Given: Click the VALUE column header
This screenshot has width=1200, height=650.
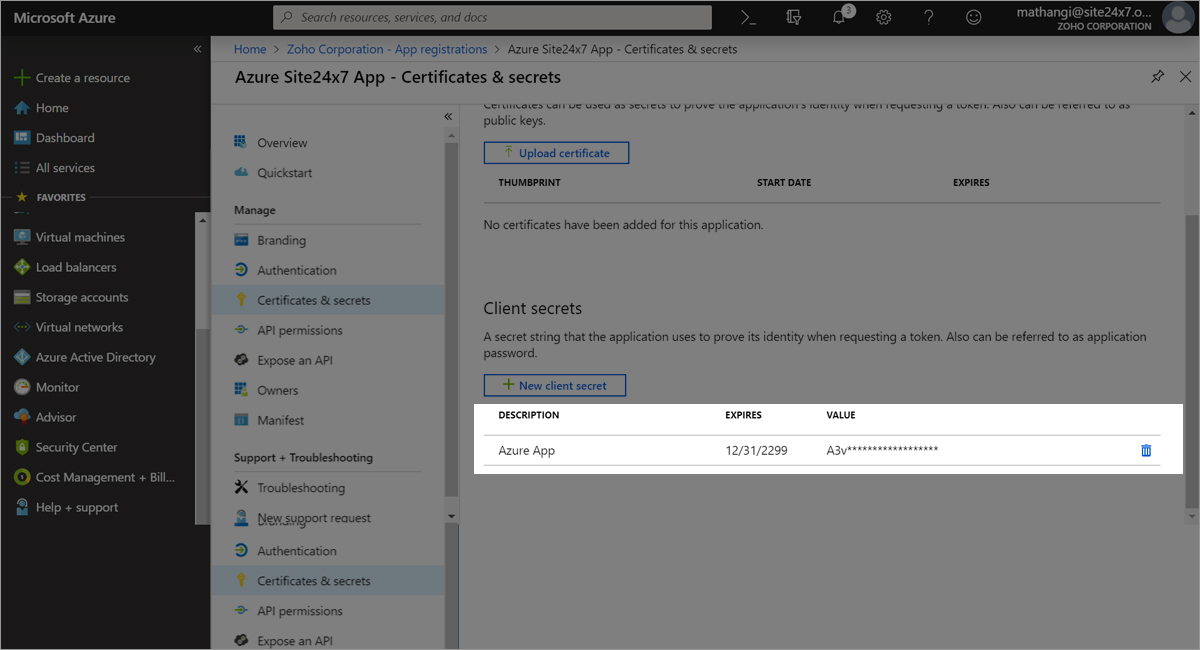Looking at the screenshot, I should pyautogui.click(x=841, y=415).
